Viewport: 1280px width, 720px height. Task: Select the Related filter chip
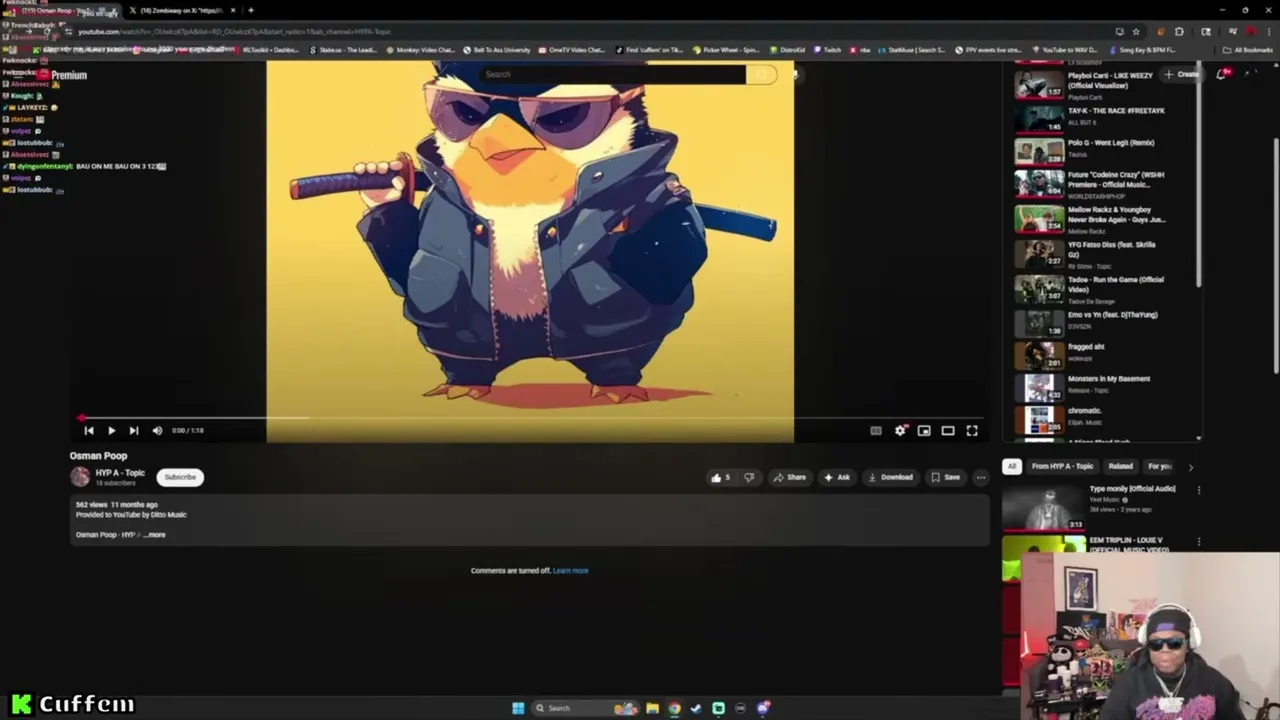tap(1121, 466)
